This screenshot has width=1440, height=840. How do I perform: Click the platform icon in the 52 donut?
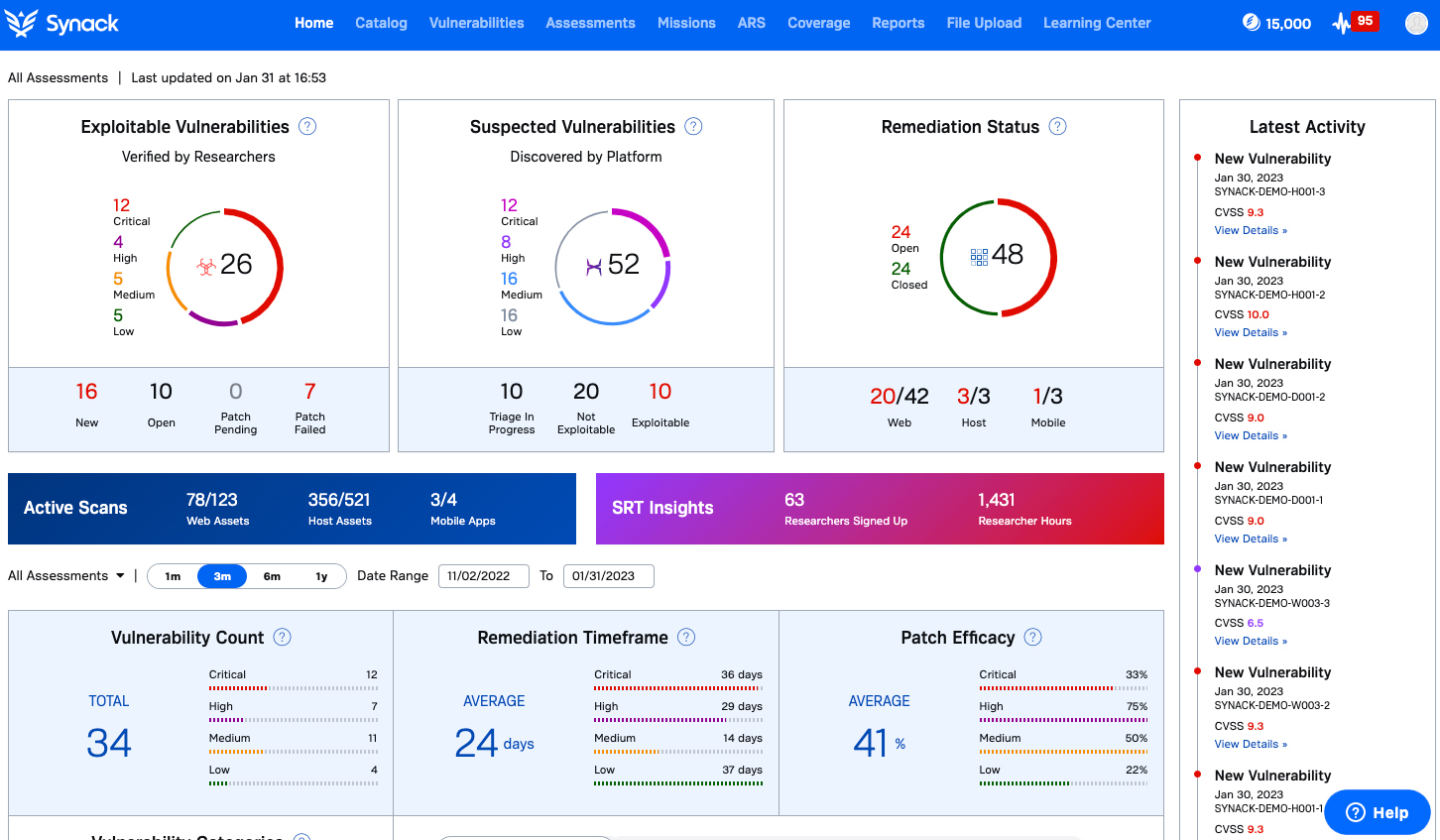pos(594,267)
